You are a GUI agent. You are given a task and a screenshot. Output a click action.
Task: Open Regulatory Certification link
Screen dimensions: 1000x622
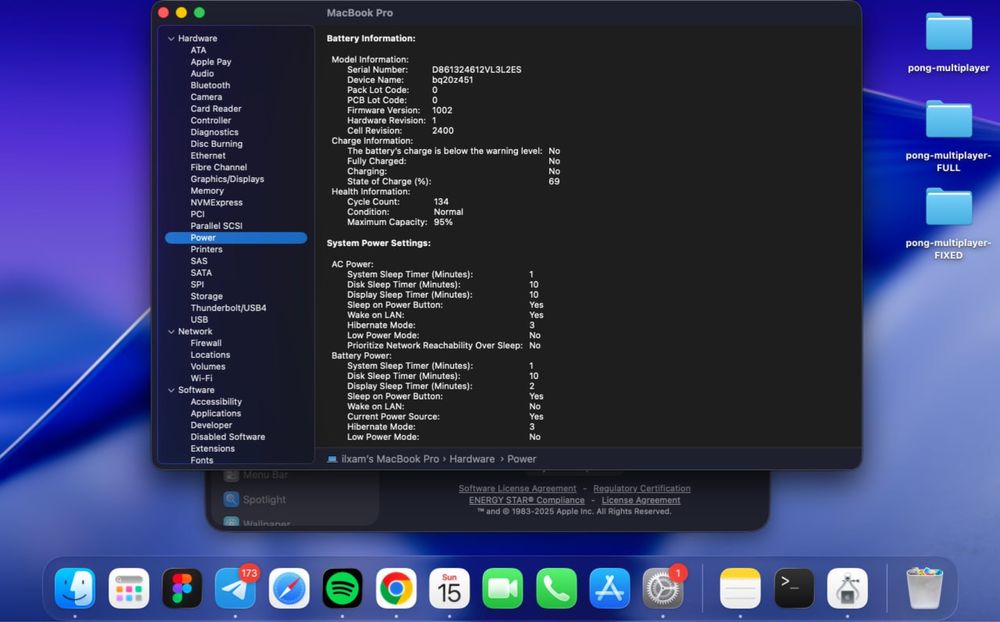pos(642,489)
